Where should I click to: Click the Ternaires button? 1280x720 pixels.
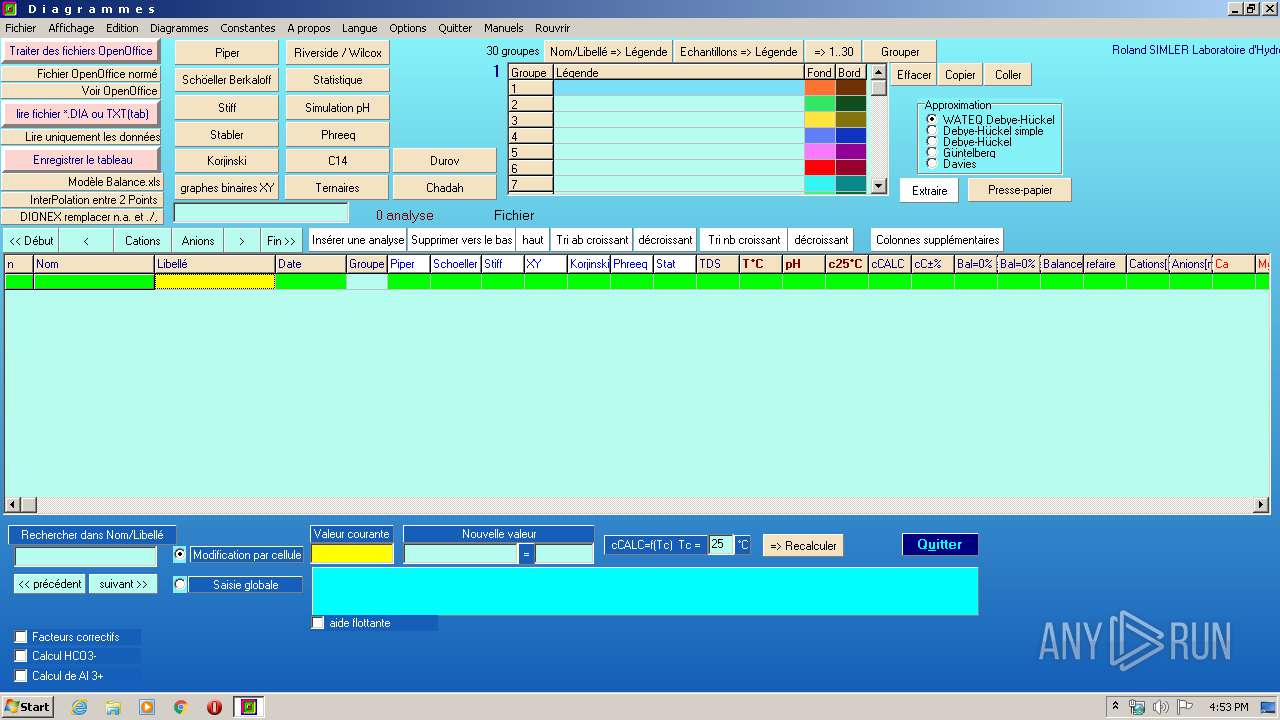(338, 187)
